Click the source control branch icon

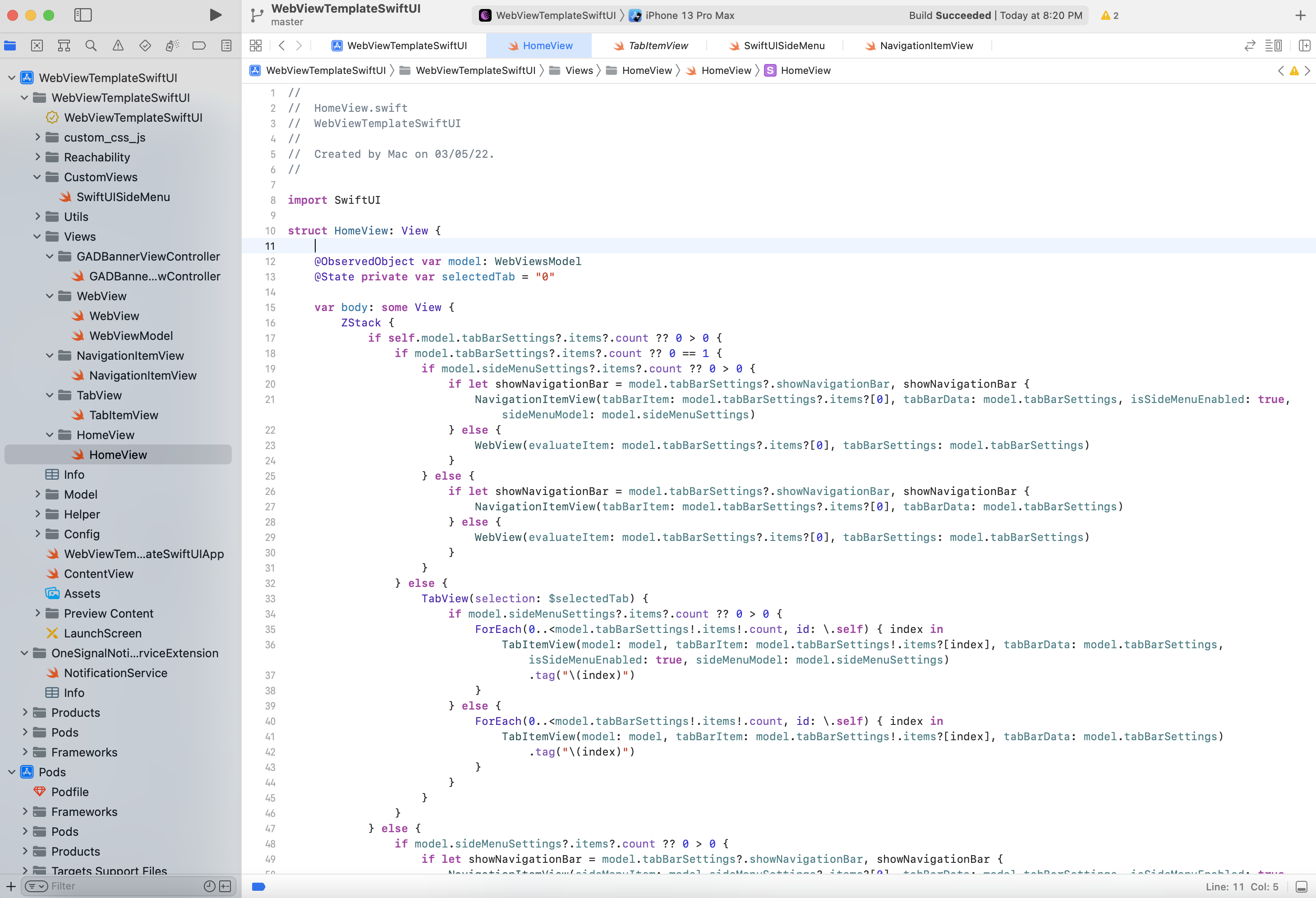click(257, 15)
